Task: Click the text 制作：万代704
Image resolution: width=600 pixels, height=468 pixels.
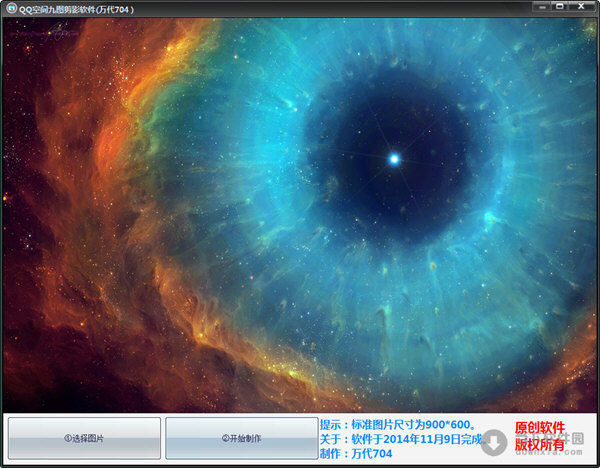Action: click(x=356, y=454)
